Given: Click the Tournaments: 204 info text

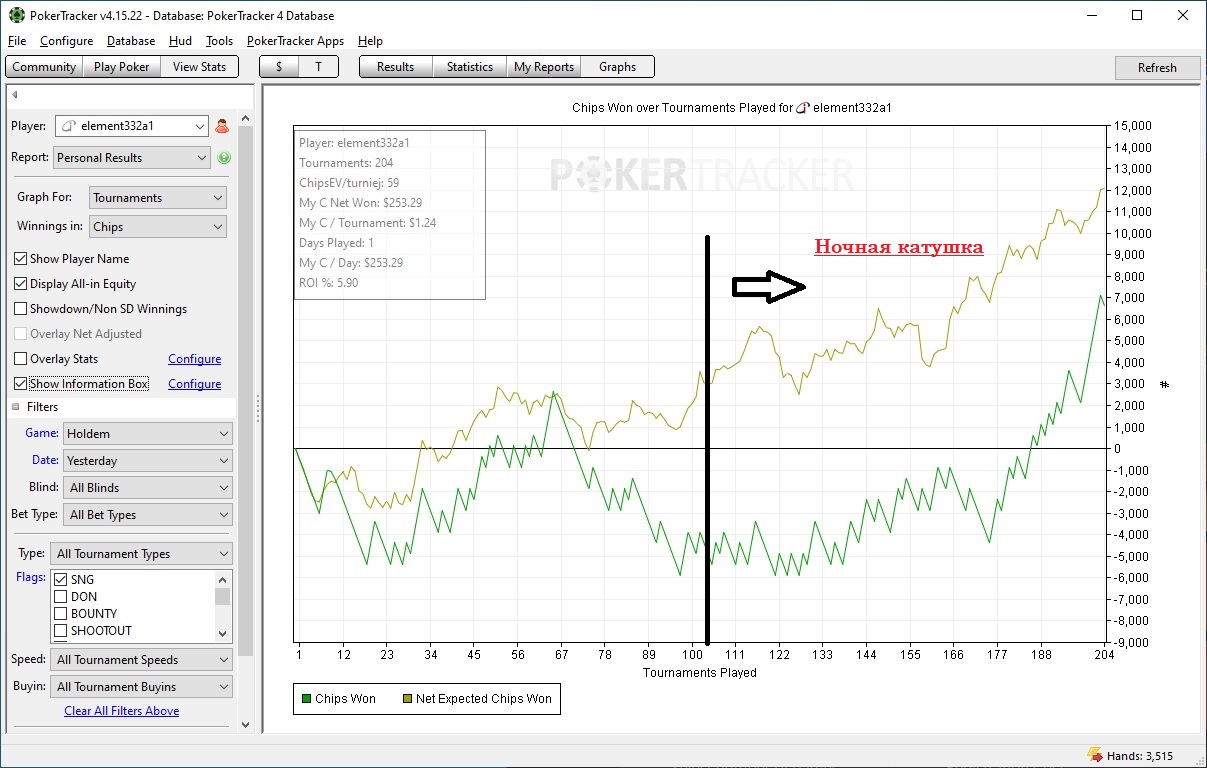Looking at the screenshot, I should 348,163.
